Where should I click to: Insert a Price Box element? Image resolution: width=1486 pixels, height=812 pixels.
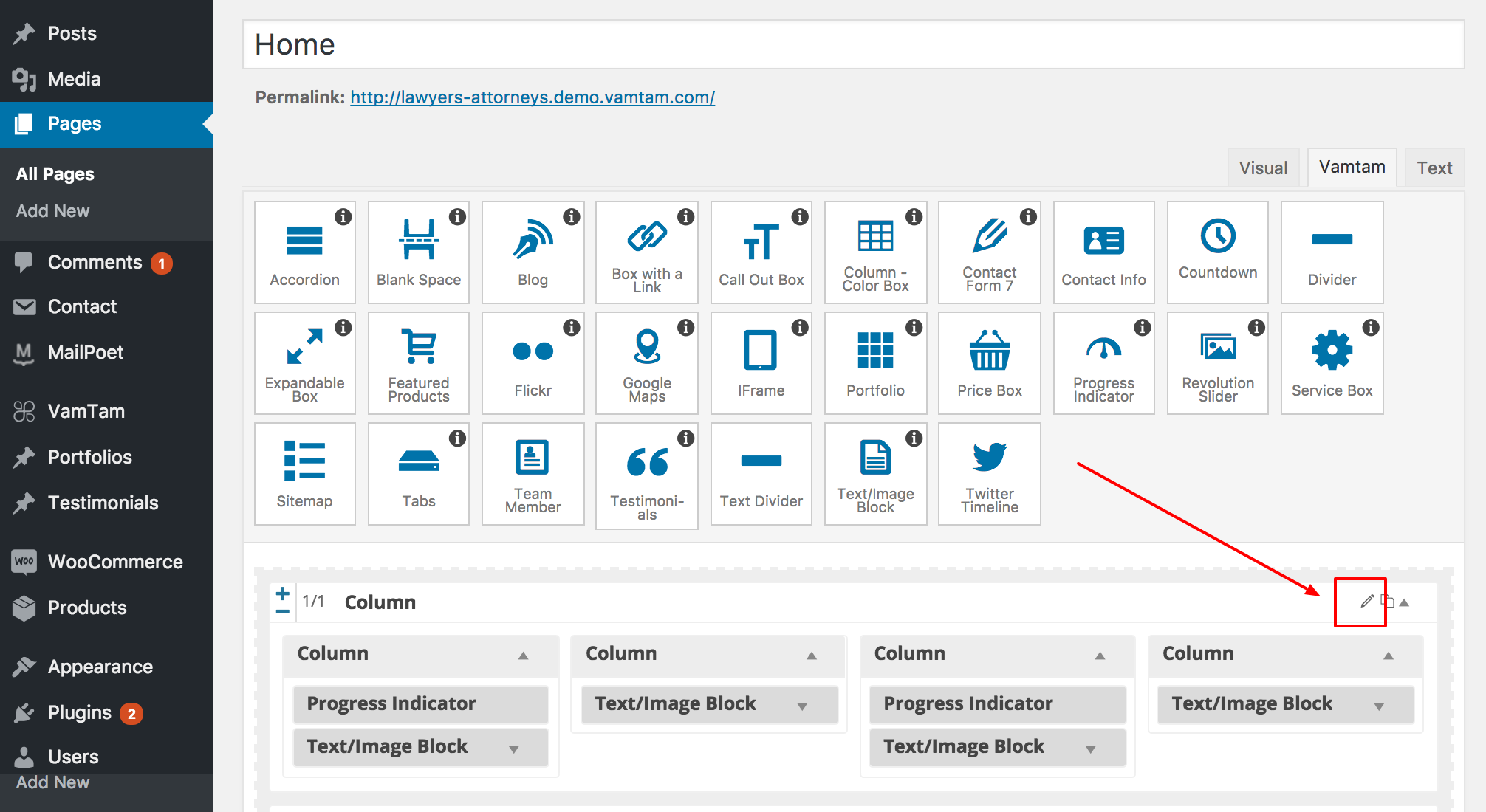tap(989, 363)
